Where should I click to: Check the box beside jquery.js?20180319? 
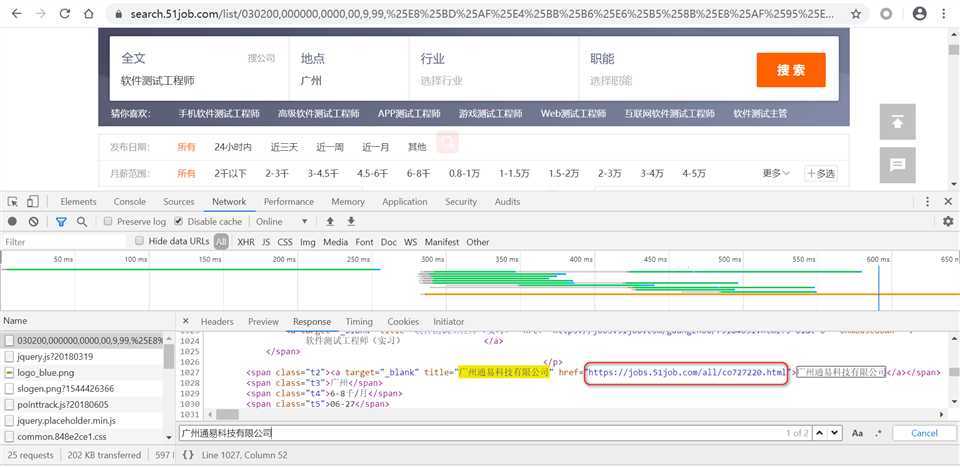coord(9,356)
